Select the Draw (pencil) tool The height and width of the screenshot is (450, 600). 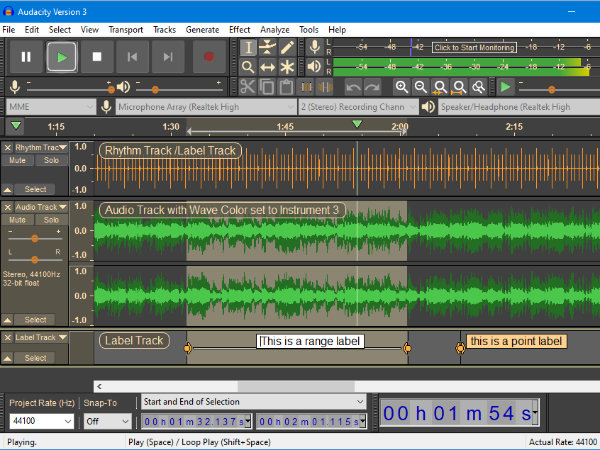287,47
